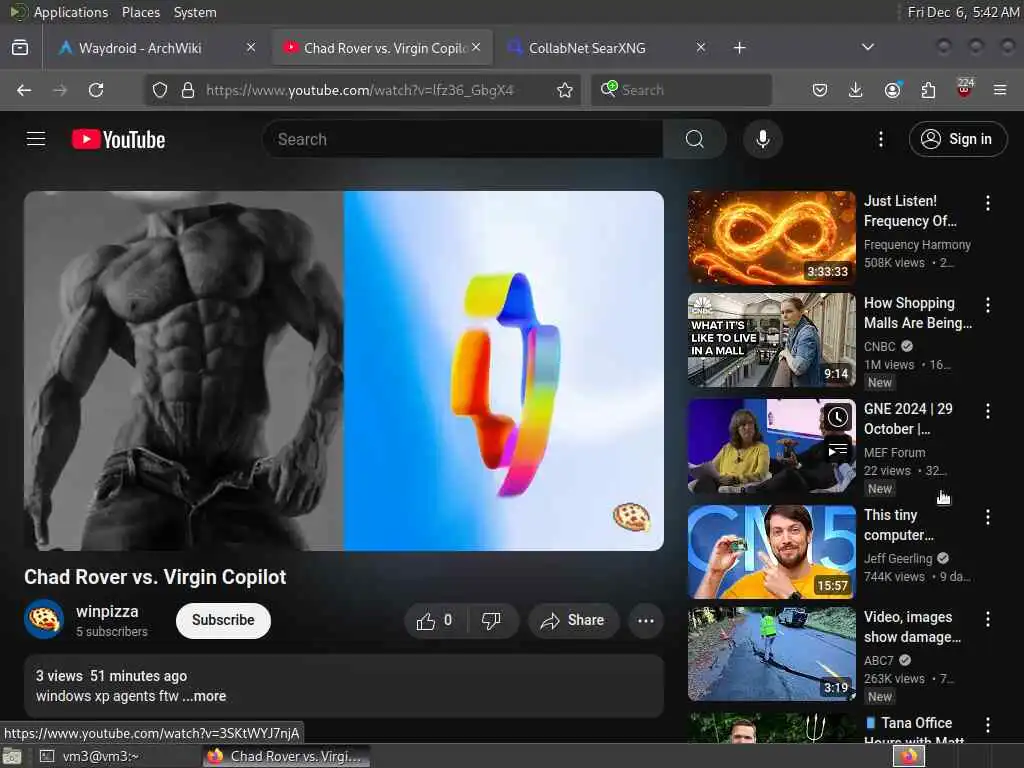Close the Waydroid - ArchWiki tab
This screenshot has width=1024, height=768.
pos(251,47)
